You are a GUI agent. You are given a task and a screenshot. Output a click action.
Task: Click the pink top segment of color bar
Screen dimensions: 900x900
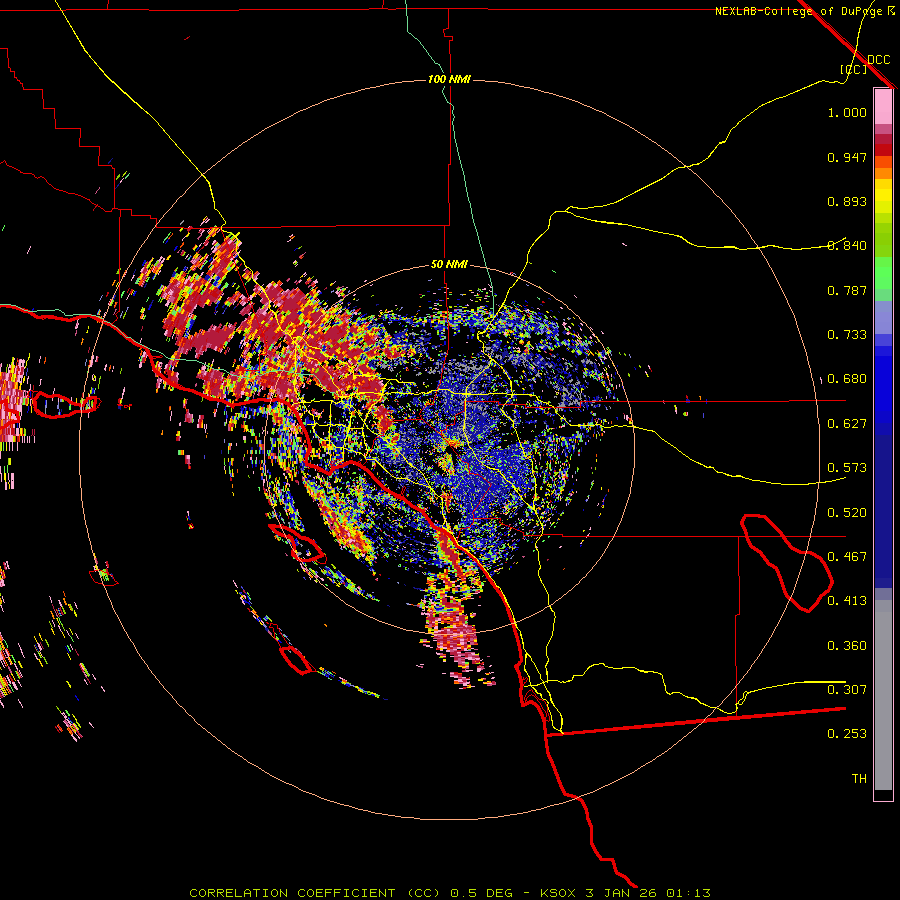(x=883, y=106)
